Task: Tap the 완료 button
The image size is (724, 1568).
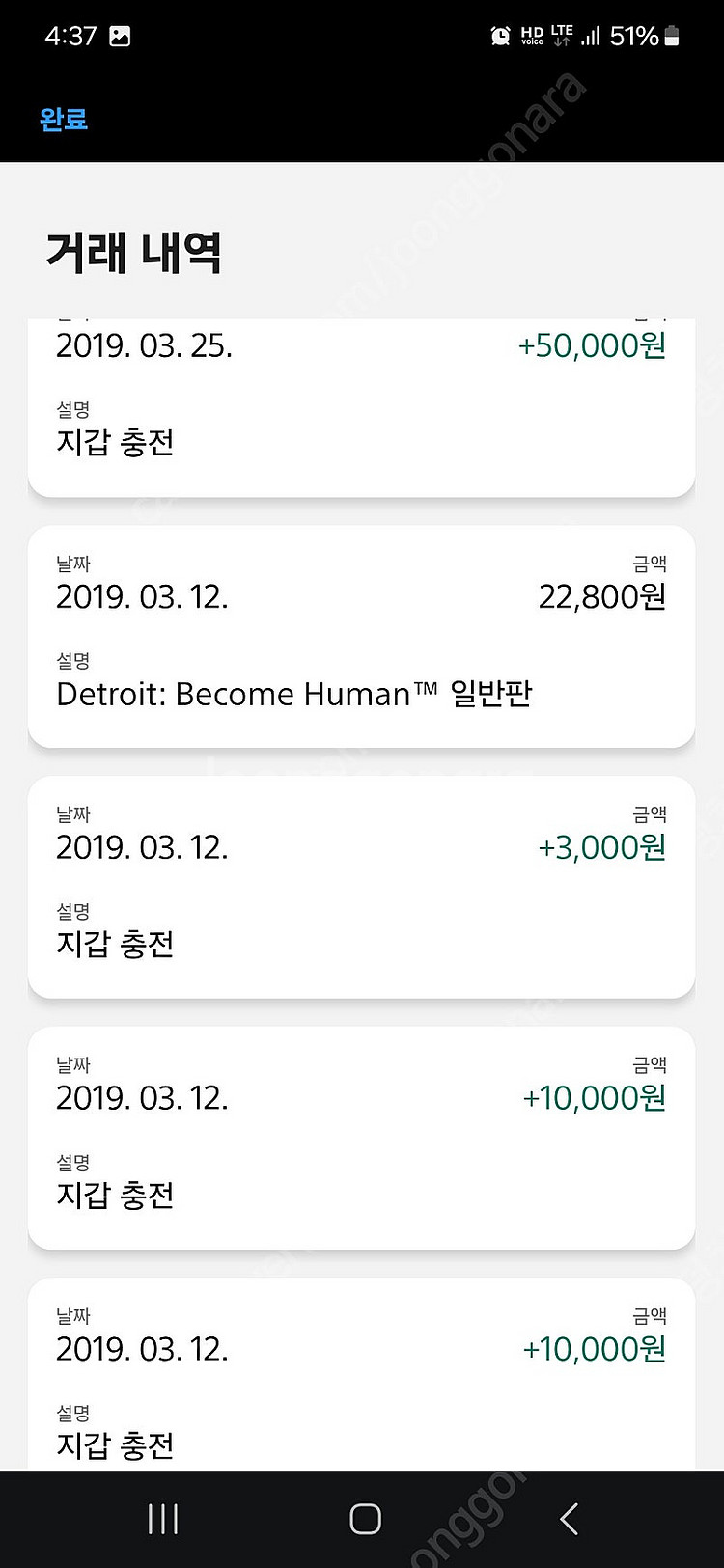Action: pos(64,120)
